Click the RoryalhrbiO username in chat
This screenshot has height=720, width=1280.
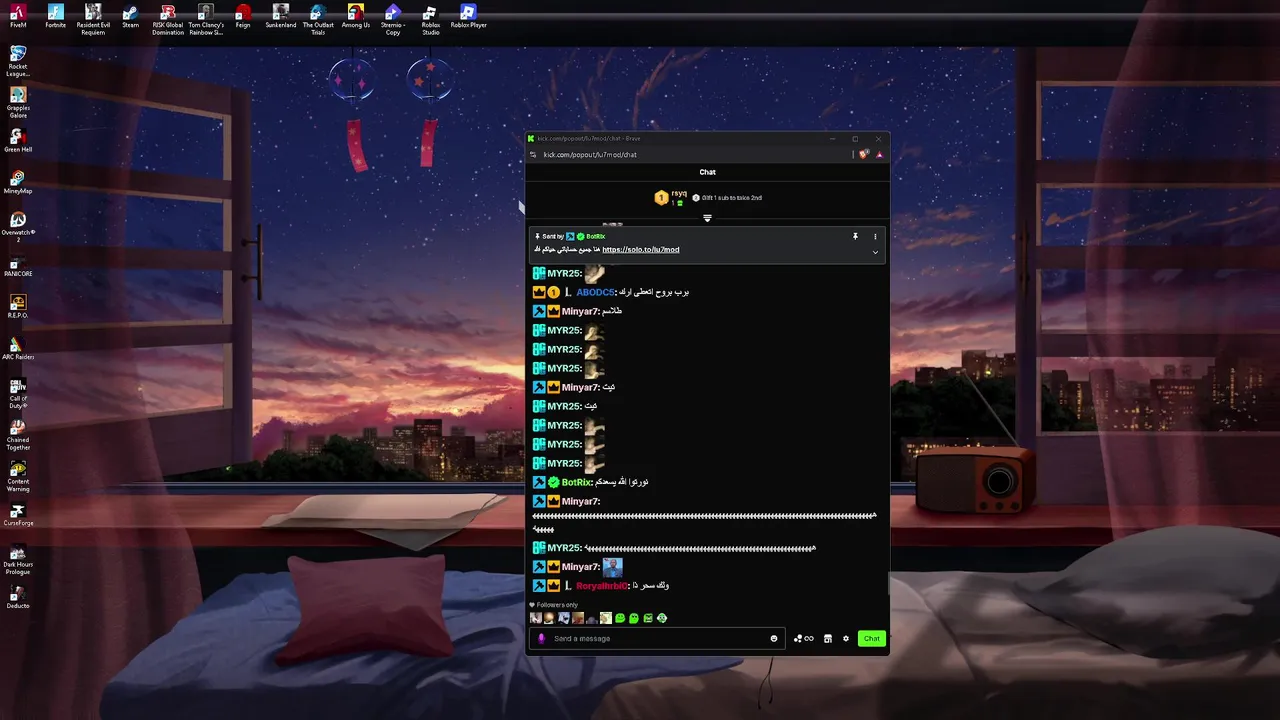(x=602, y=586)
